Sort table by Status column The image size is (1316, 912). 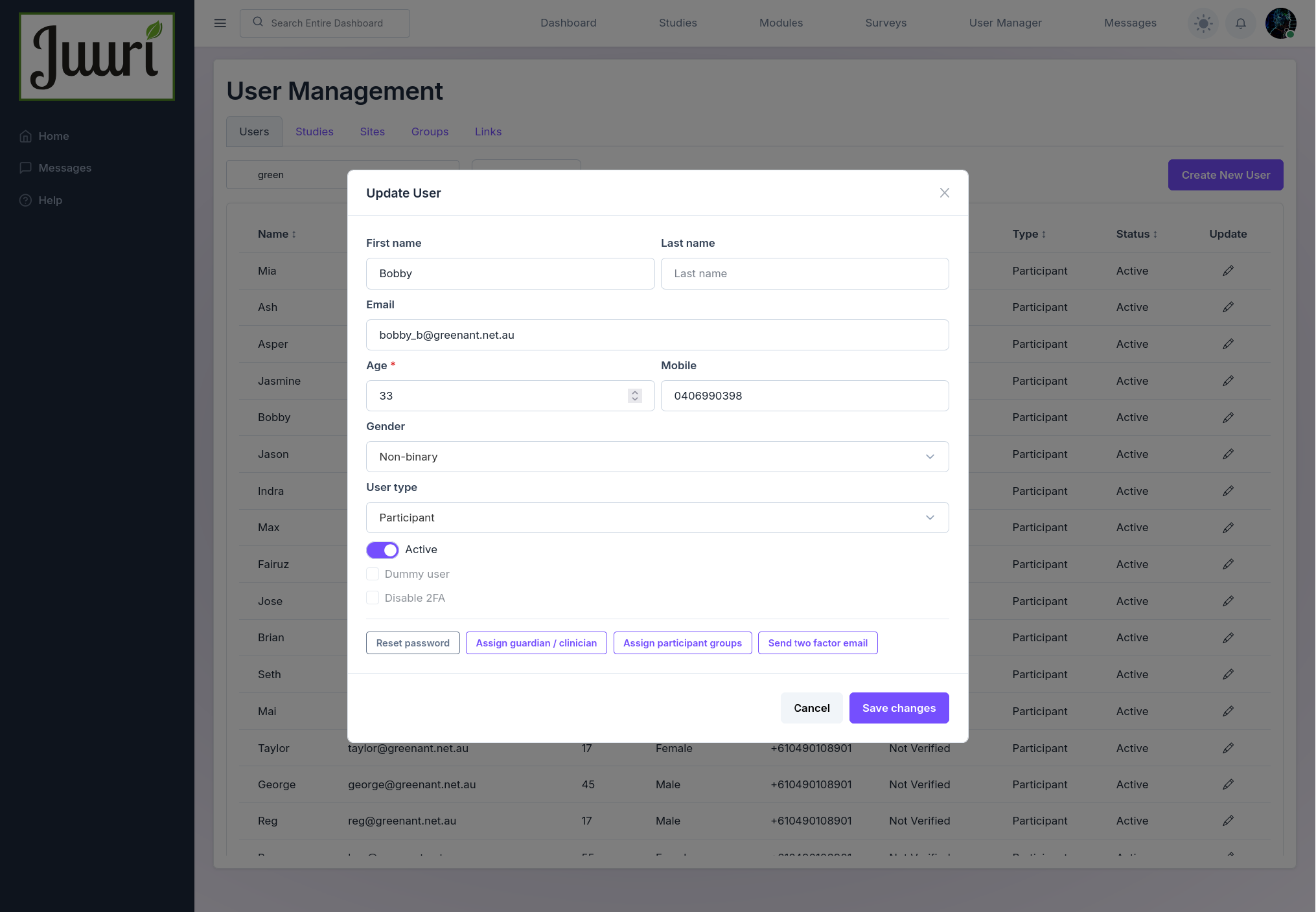click(x=1137, y=234)
